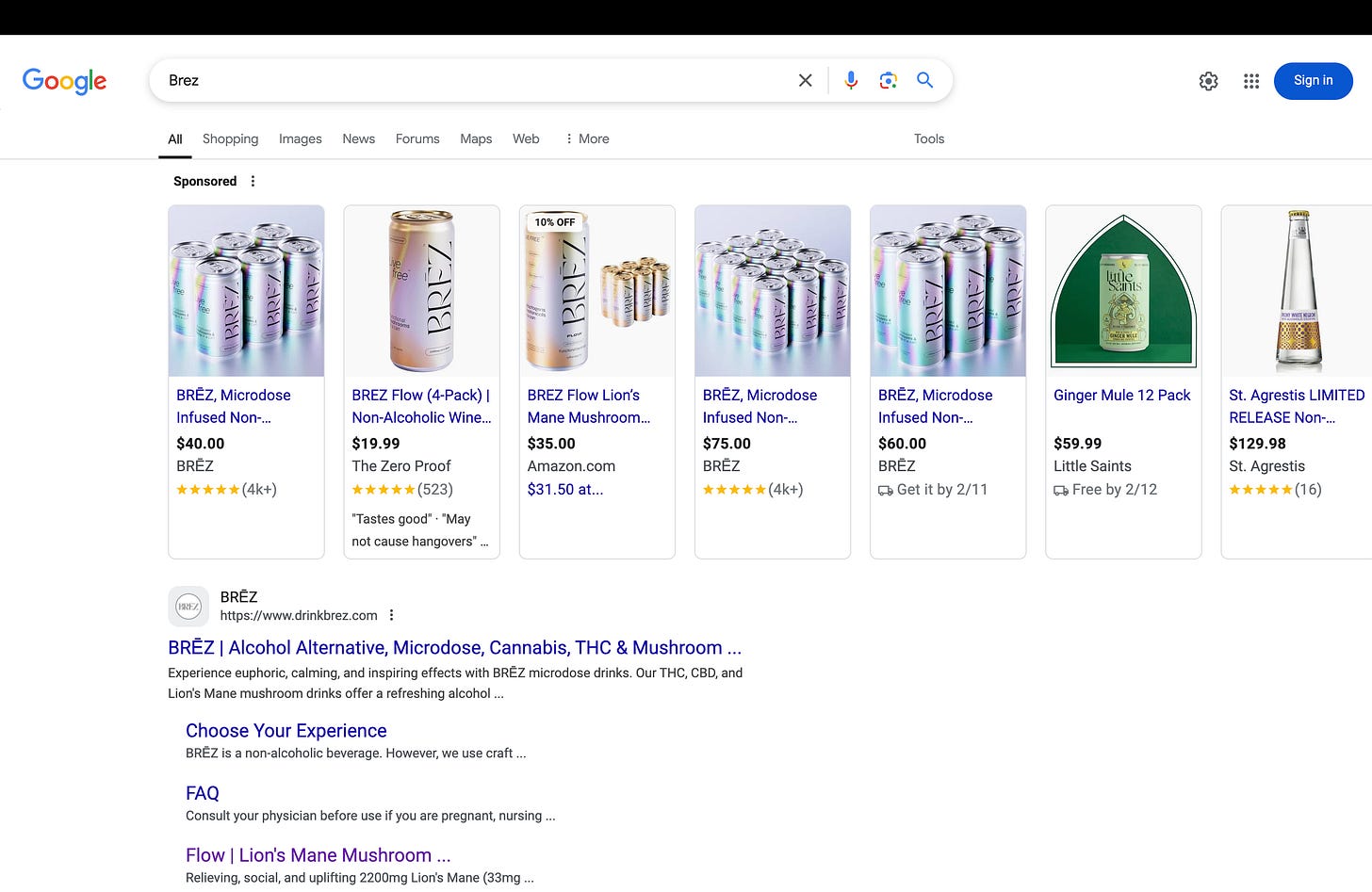The height and width of the screenshot is (892, 1372).
Task: Click the $19.99 price
Action: point(376,444)
